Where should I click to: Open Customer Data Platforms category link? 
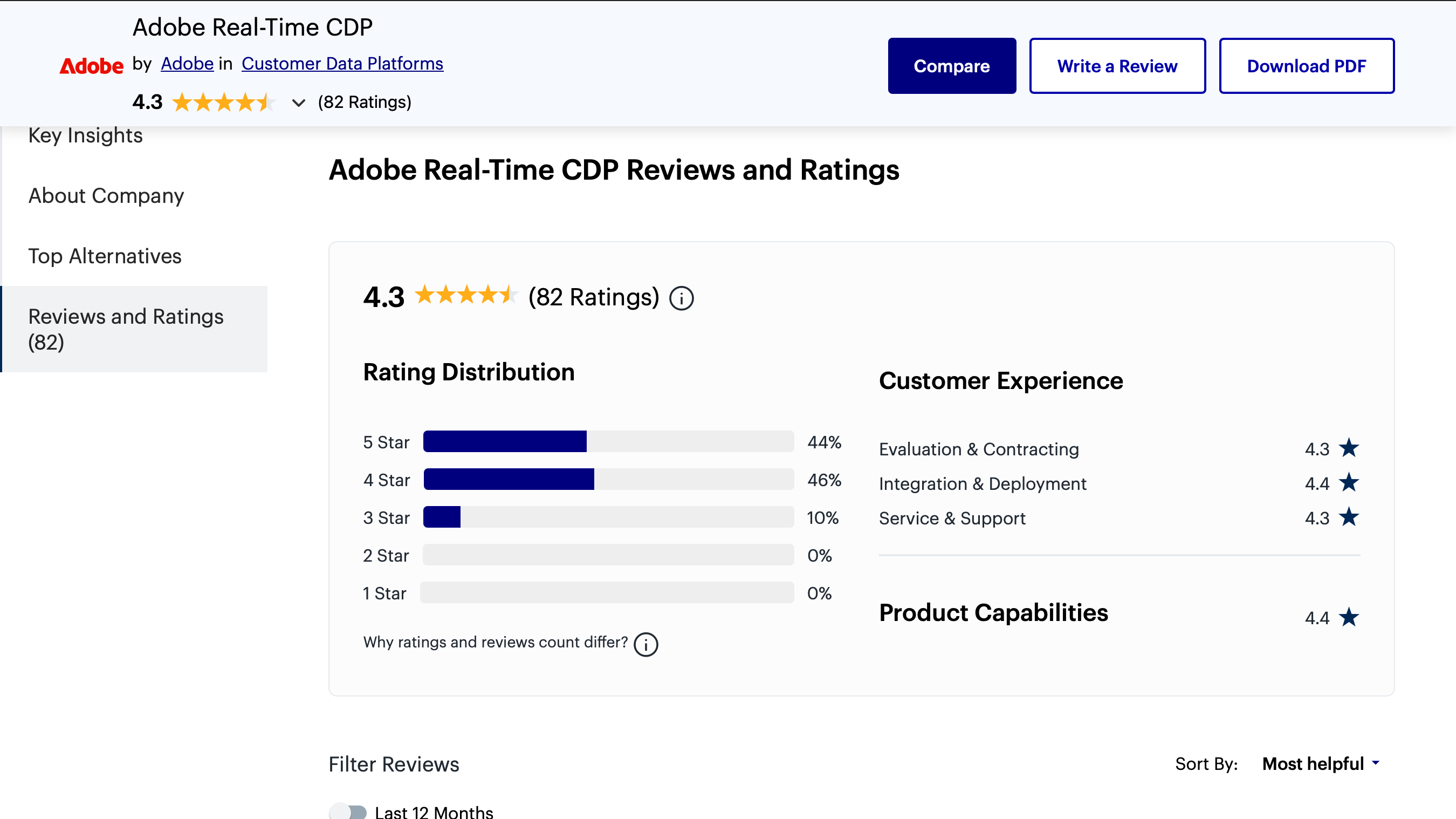click(x=342, y=63)
